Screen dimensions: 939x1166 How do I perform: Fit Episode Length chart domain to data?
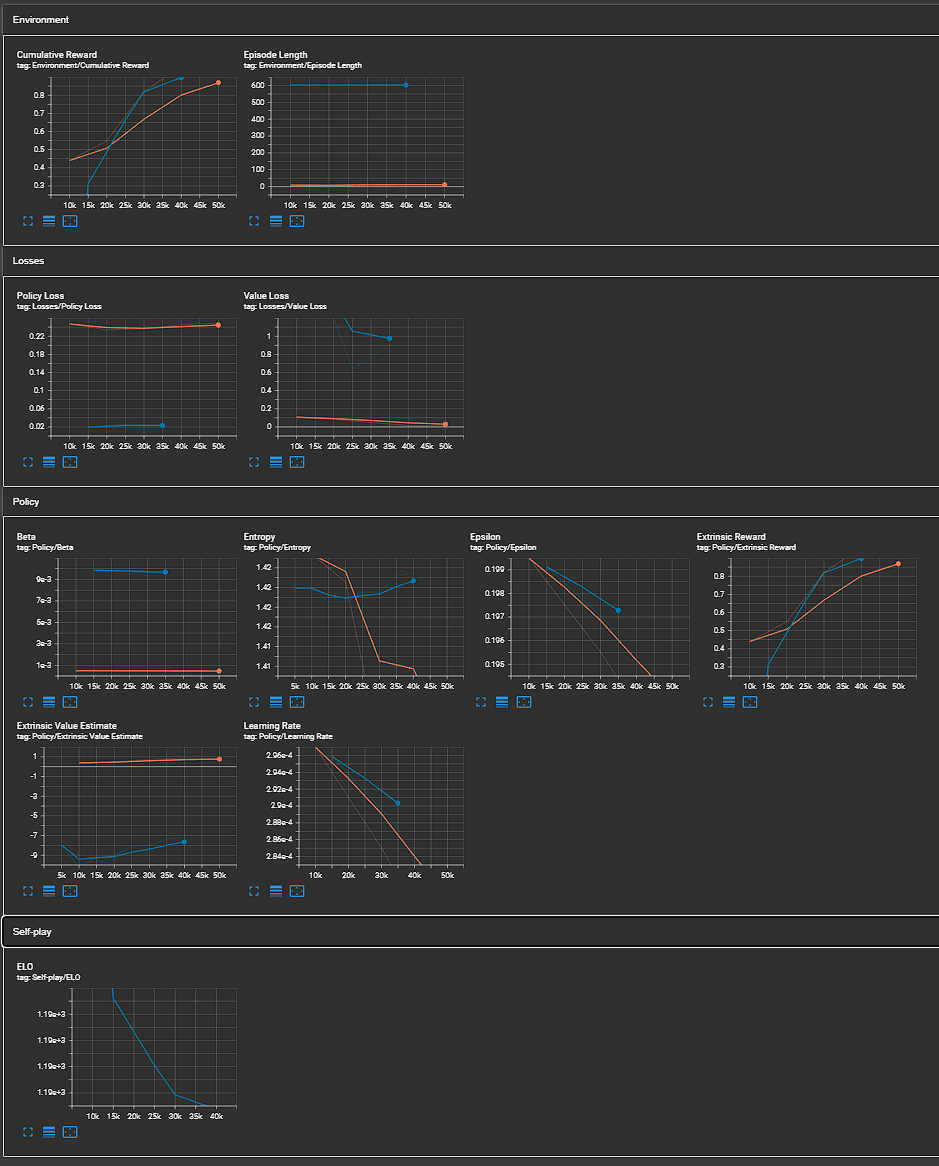pyautogui.click(x=296, y=221)
